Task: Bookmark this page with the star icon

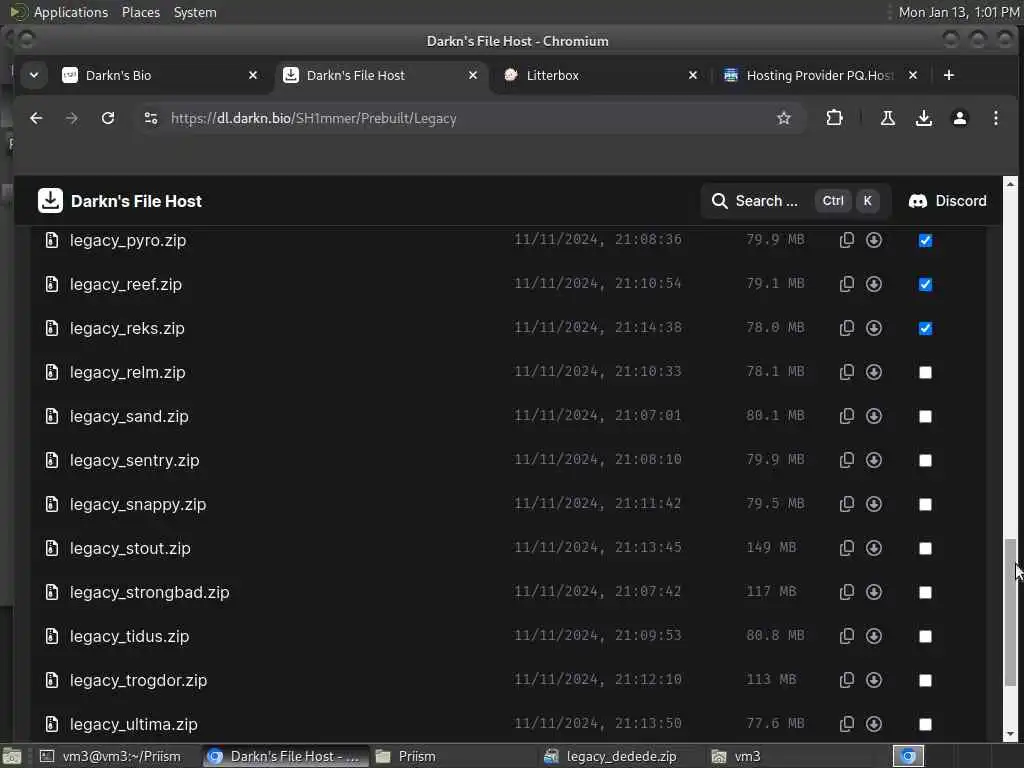Action: click(784, 118)
